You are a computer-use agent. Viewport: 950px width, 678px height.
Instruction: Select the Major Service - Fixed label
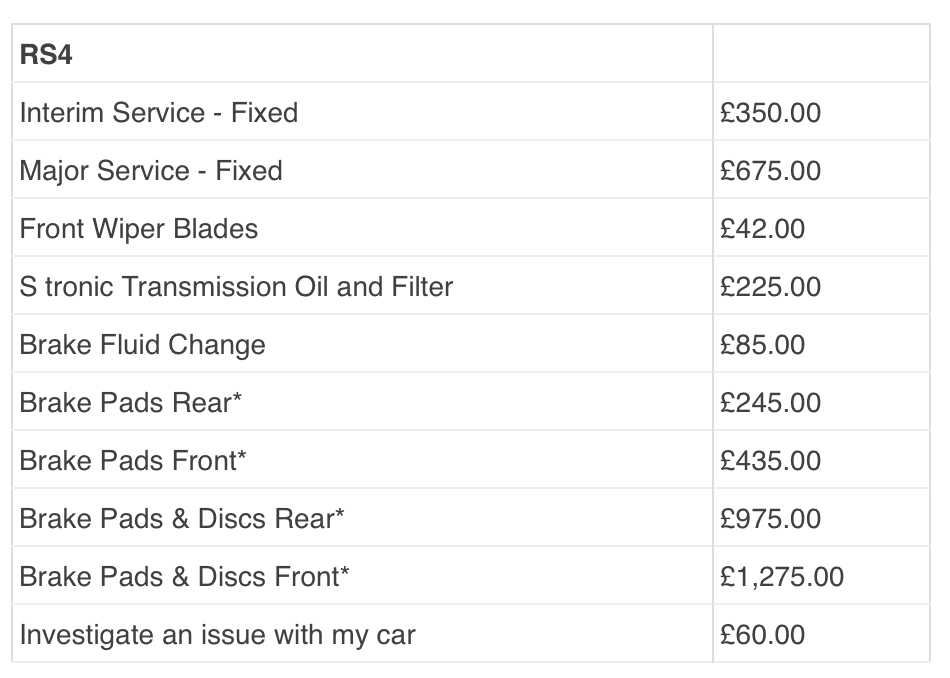(151, 170)
